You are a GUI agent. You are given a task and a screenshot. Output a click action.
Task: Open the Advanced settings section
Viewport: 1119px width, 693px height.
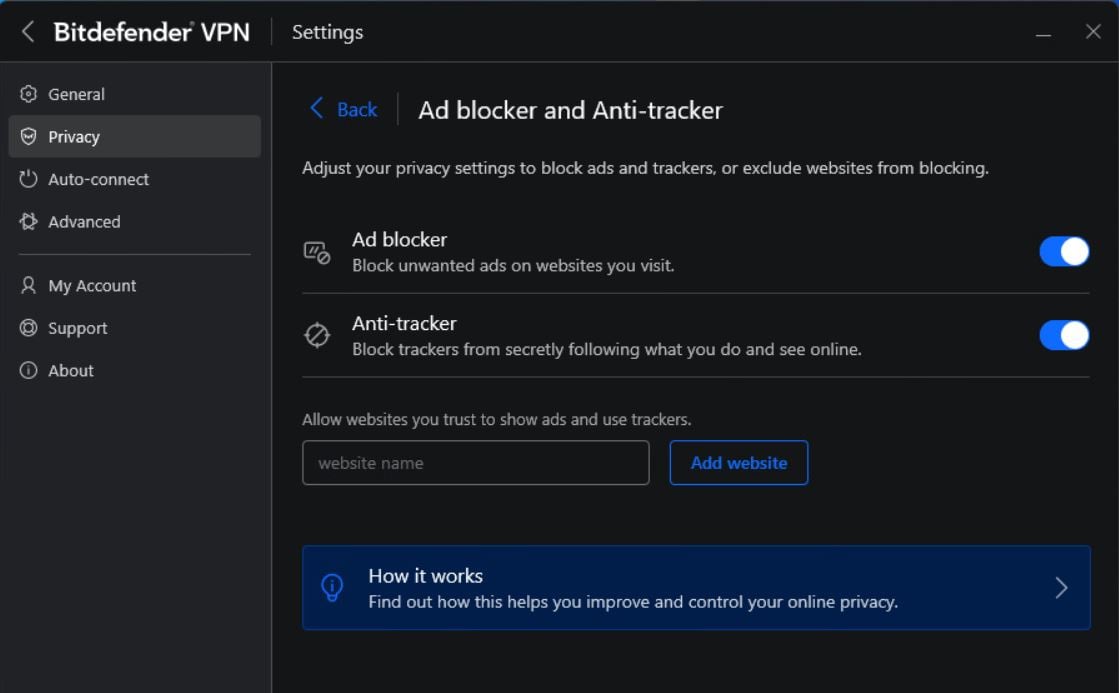click(84, 222)
